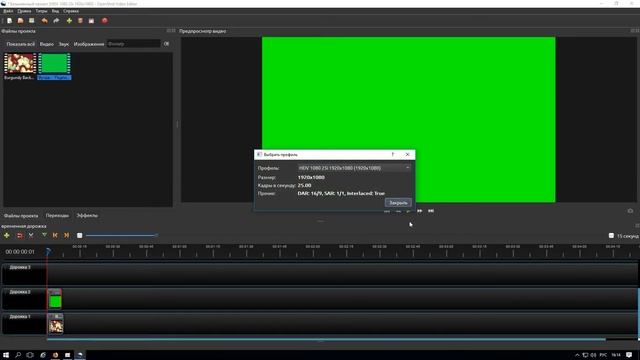Click the 00:00:00:01 timecode display
This screenshot has height=360, width=640.
click(20, 252)
